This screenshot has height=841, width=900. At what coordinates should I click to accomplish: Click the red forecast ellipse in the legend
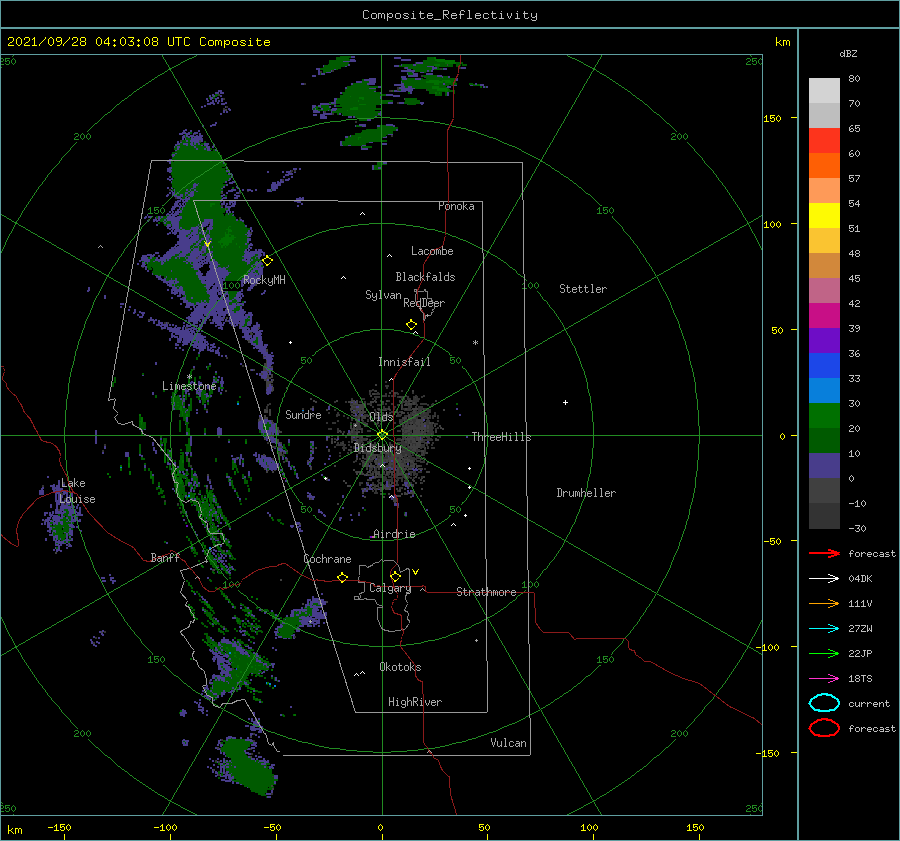pos(824,728)
